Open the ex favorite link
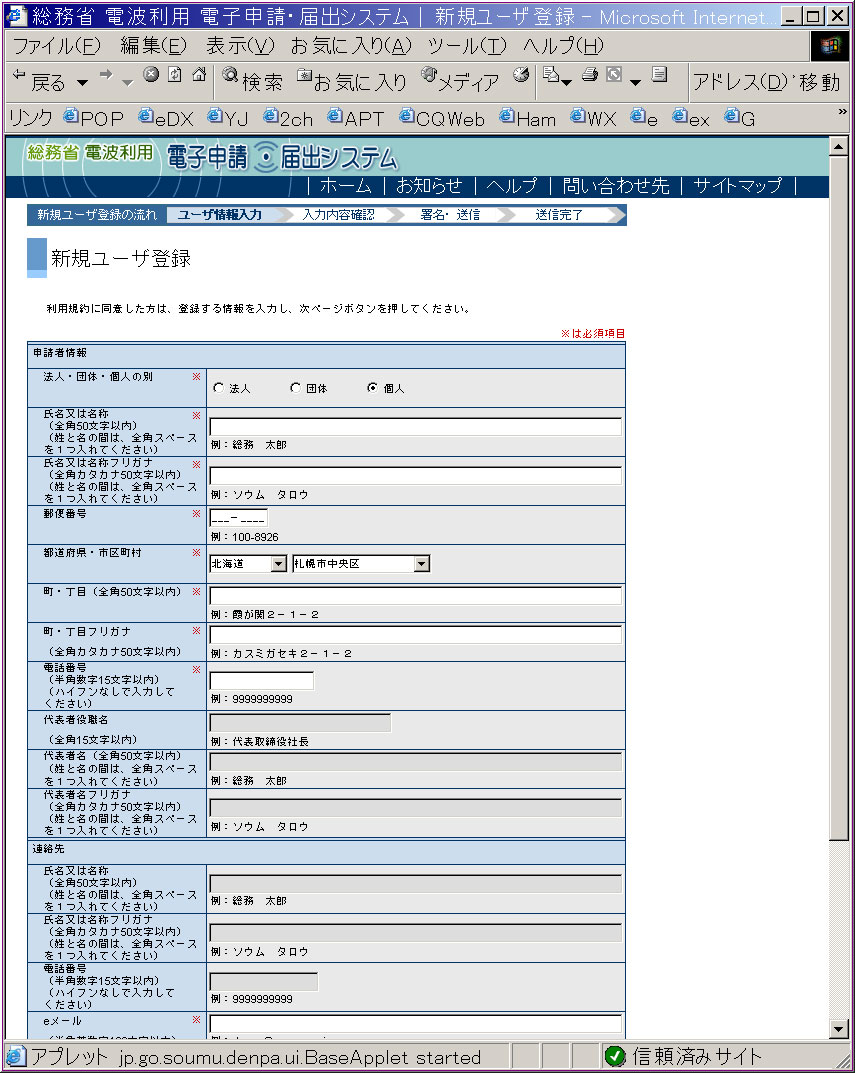 click(691, 118)
